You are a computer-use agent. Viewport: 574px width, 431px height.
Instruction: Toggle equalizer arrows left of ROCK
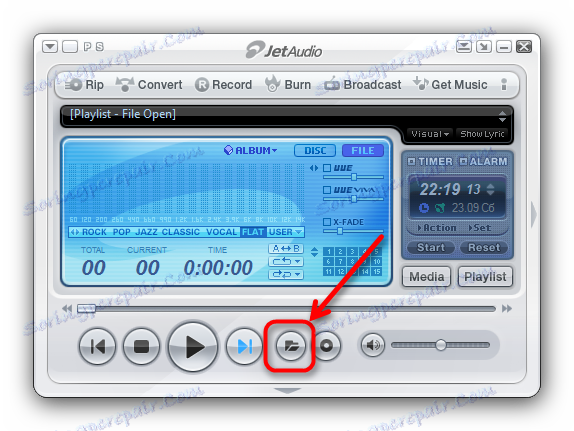tap(75, 232)
